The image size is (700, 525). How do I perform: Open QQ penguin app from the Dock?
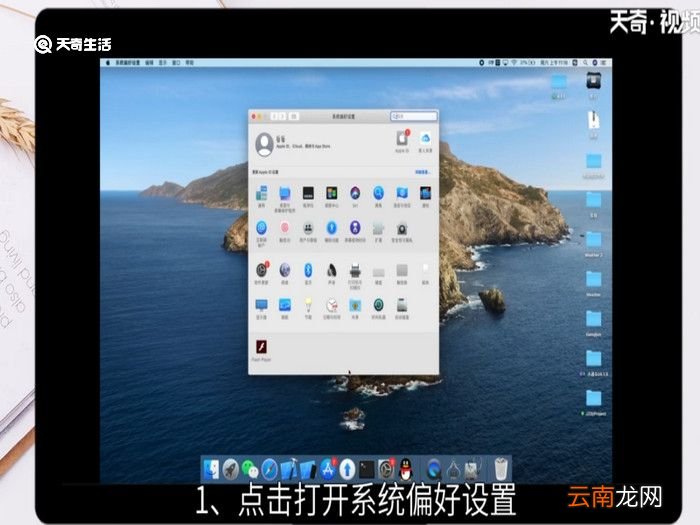tap(406, 469)
